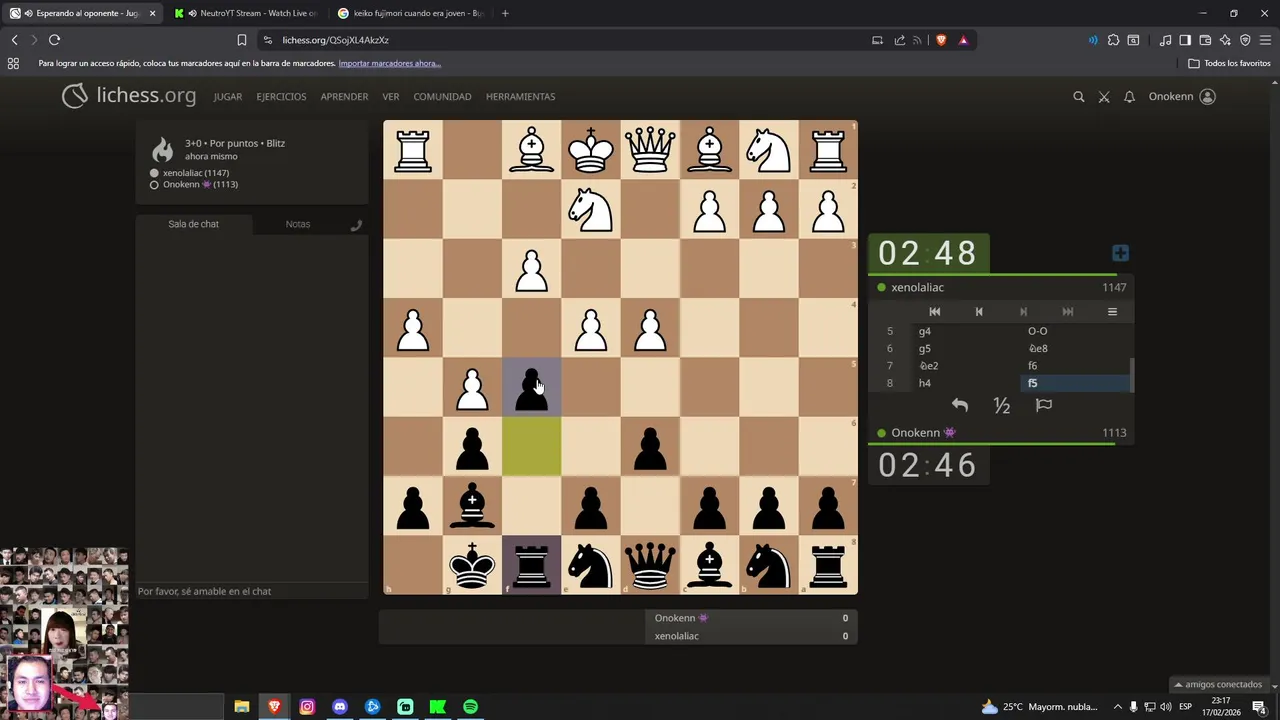Open Brave VPN shield icon
Viewport: 1280px width, 720px height.
click(1245, 40)
